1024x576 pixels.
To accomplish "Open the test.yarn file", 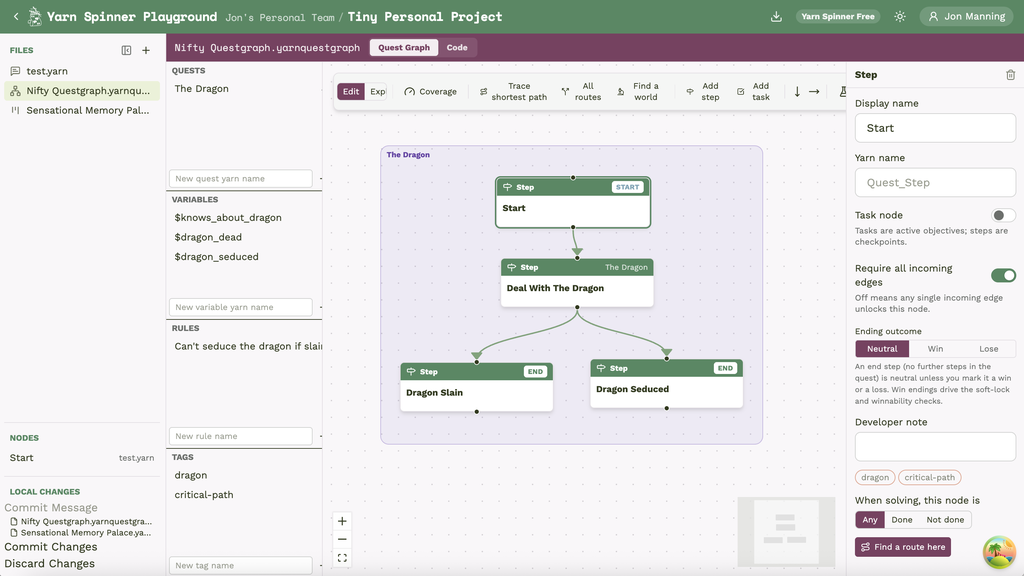I will click(x=82, y=71).
